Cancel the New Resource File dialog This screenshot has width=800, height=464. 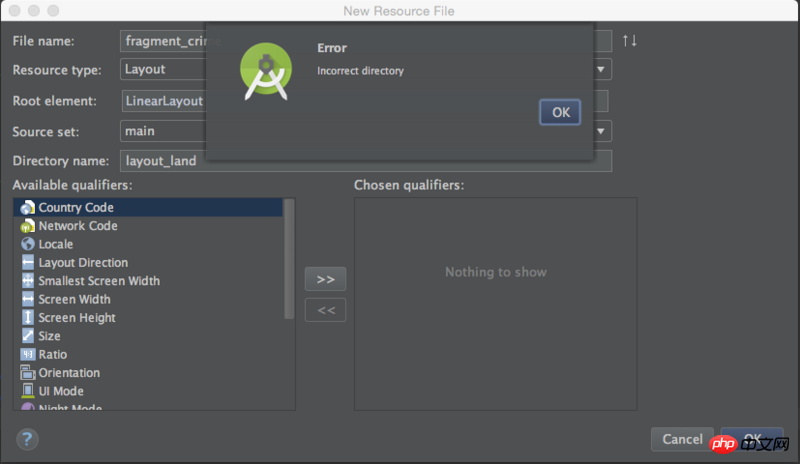[682, 439]
